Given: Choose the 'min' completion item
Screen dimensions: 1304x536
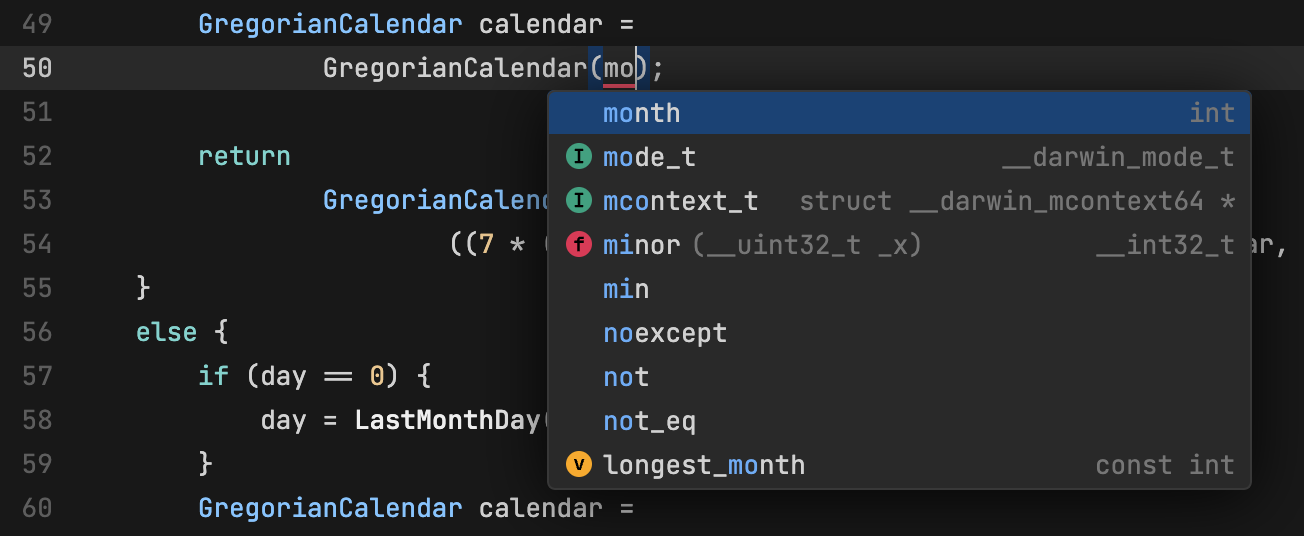Looking at the screenshot, I should coord(626,289).
